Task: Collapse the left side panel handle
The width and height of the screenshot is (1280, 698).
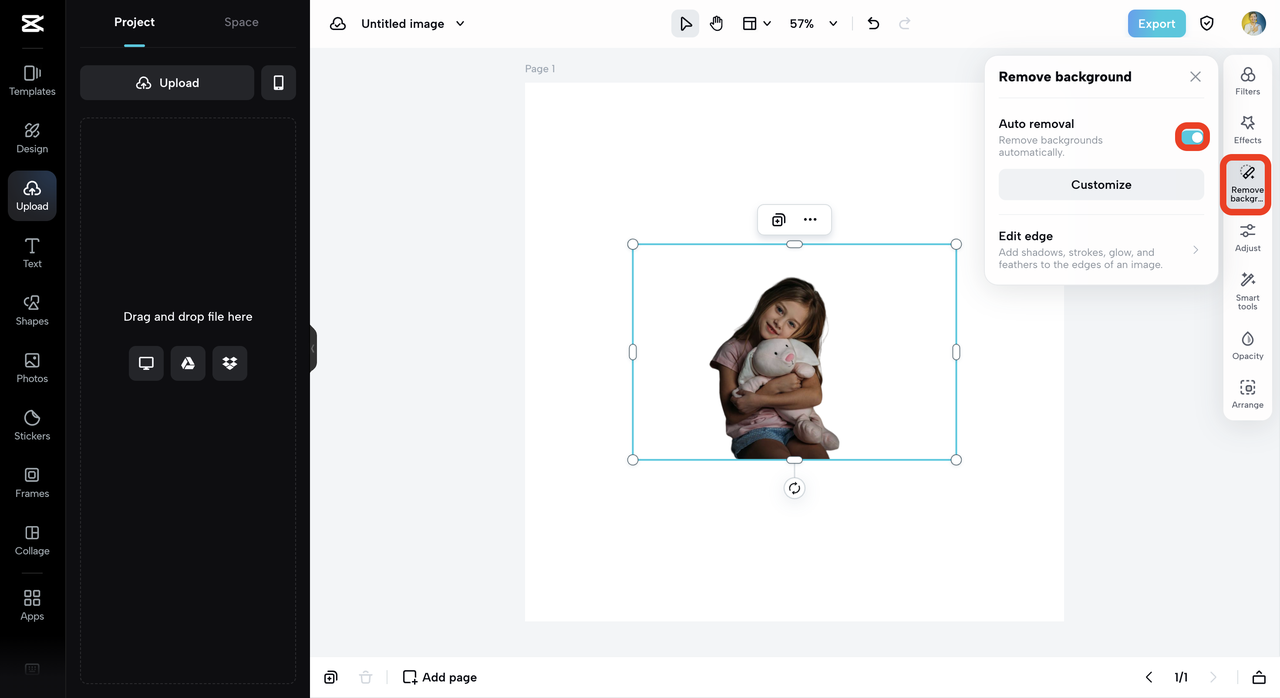Action: point(313,348)
